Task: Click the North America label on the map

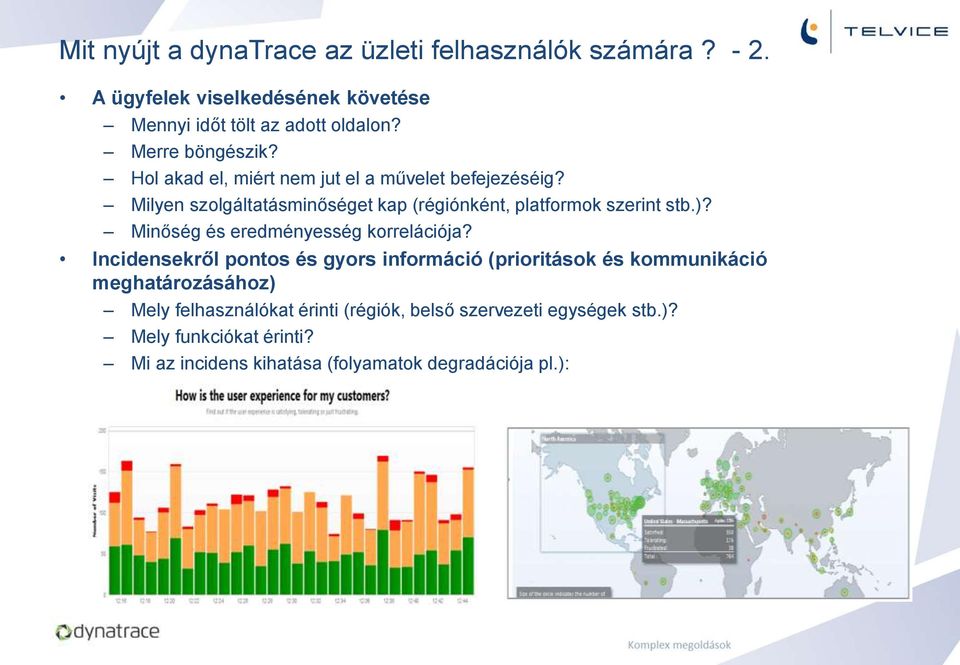Action: tap(558, 439)
